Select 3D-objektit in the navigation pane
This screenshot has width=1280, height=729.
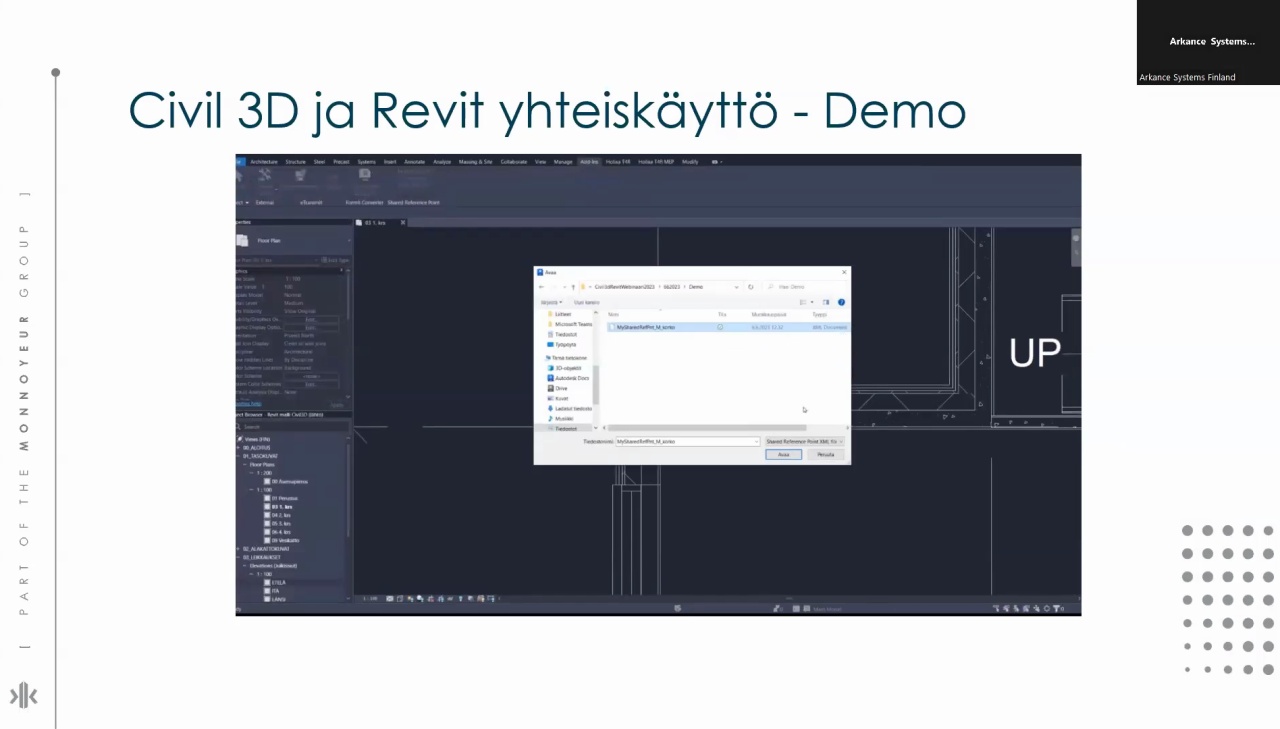(564, 368)
